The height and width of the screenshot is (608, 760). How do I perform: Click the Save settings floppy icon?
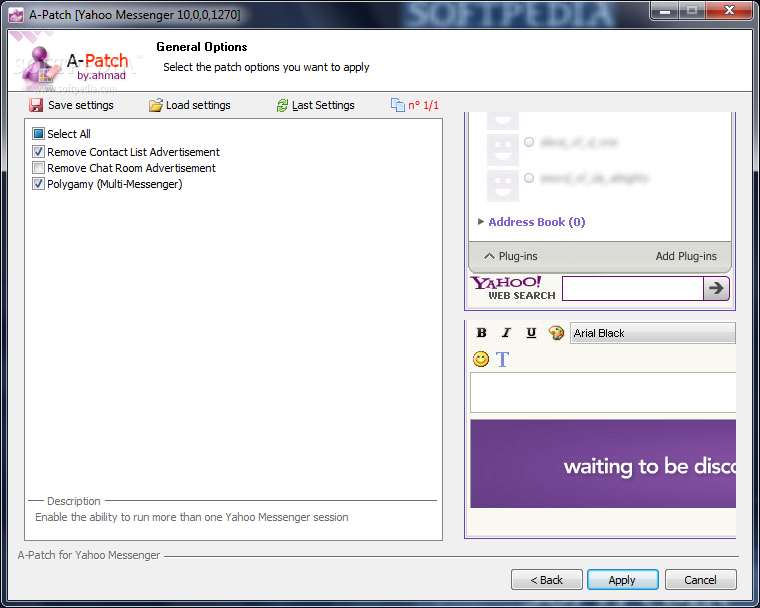click(x=36, y=105)
